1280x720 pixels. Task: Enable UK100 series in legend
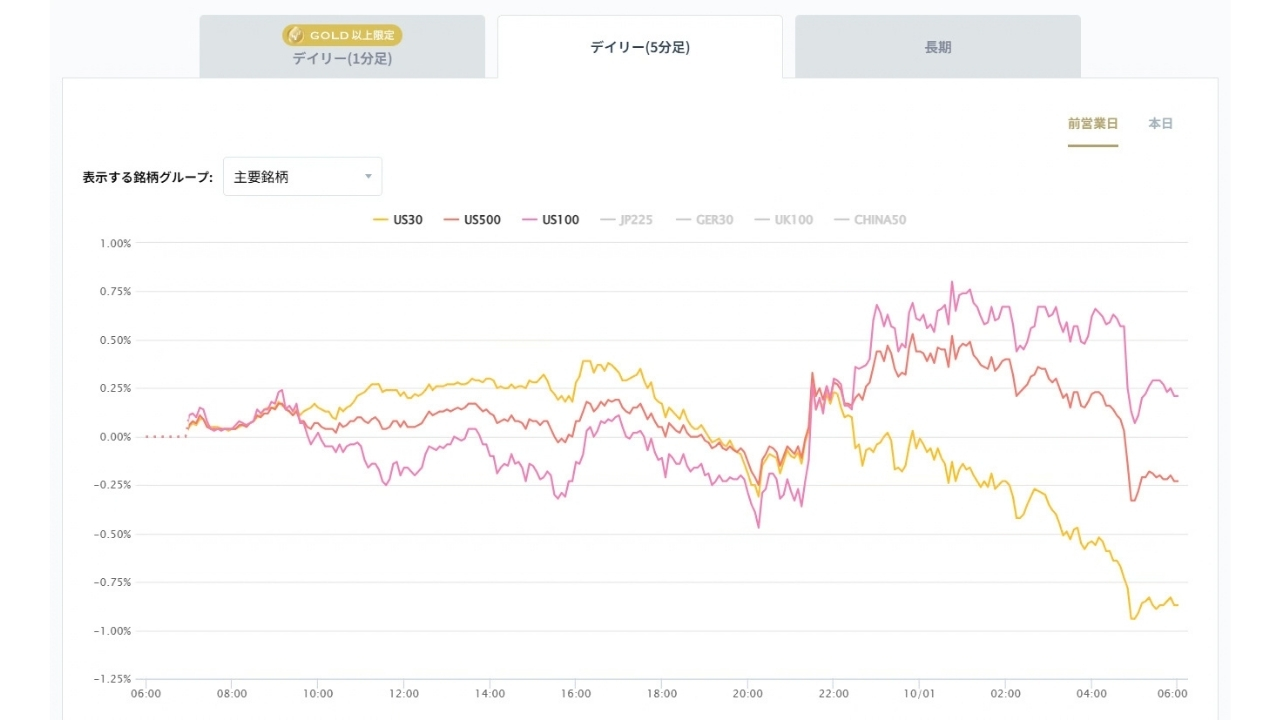[783, 220]
